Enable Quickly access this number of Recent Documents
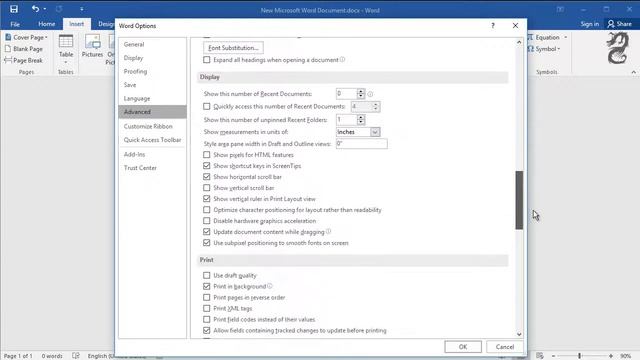This screenshot has width=640, height=360. 207,107
